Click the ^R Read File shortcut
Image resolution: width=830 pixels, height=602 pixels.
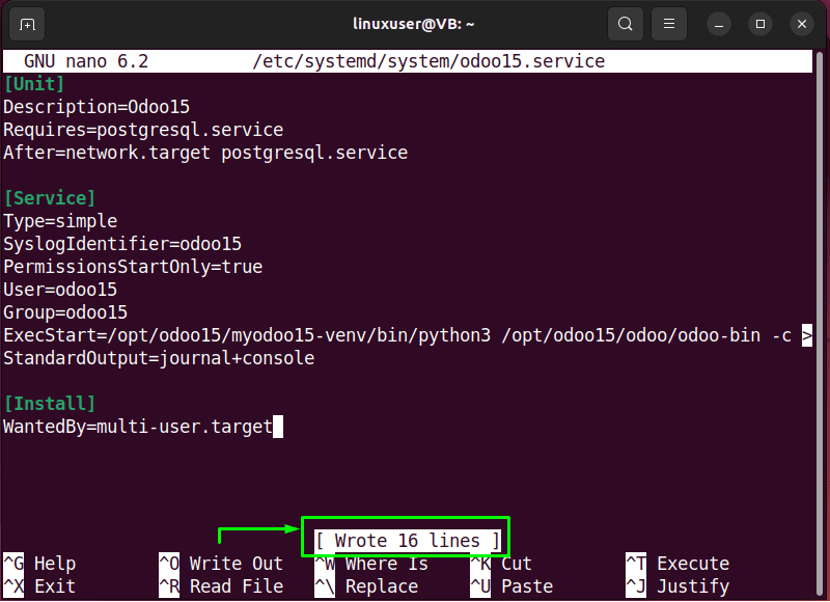(x=221, y=587)
